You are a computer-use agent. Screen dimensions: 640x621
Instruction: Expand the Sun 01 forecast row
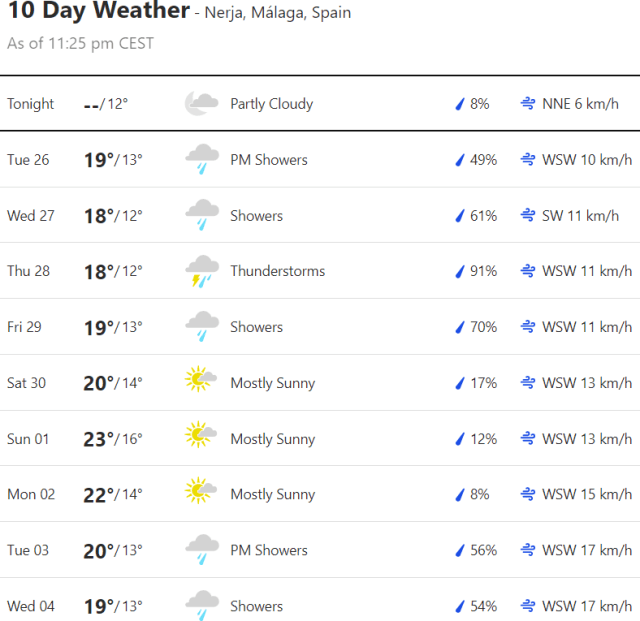pos(320,438)
